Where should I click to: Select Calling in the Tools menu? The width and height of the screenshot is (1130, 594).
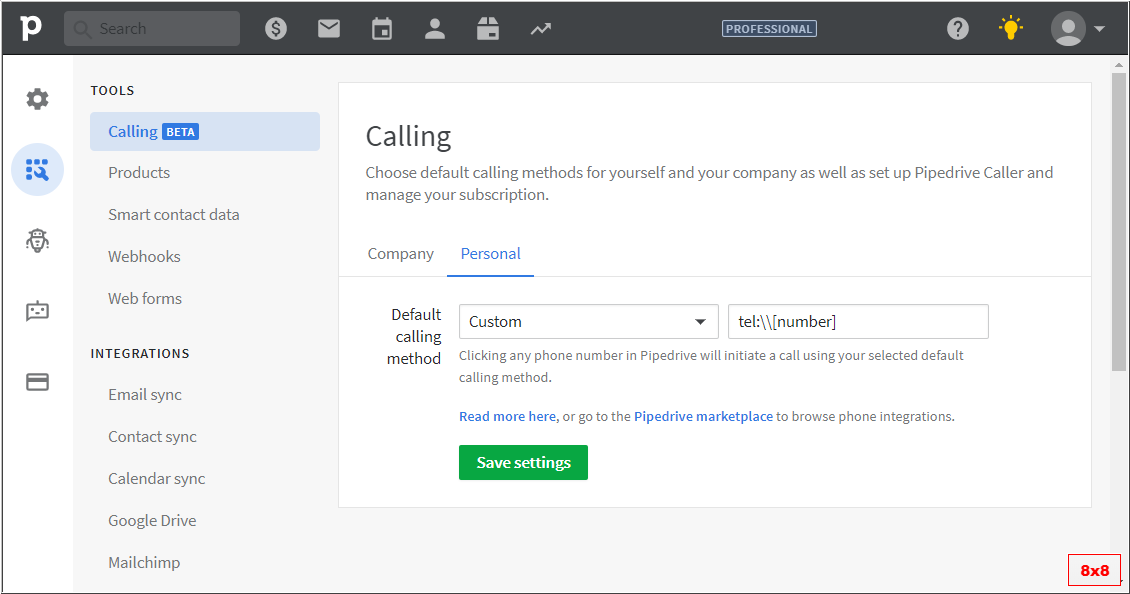point(205,131)
